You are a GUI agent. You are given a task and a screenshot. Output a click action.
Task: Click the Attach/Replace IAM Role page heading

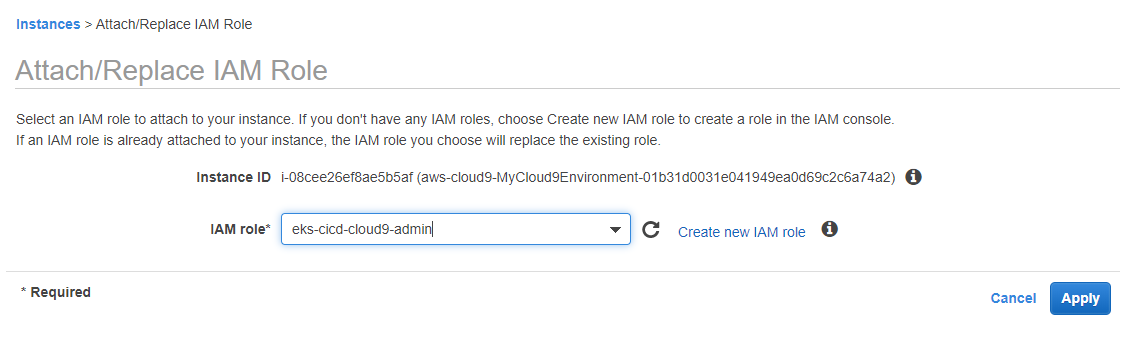click(x=171, y=70)
